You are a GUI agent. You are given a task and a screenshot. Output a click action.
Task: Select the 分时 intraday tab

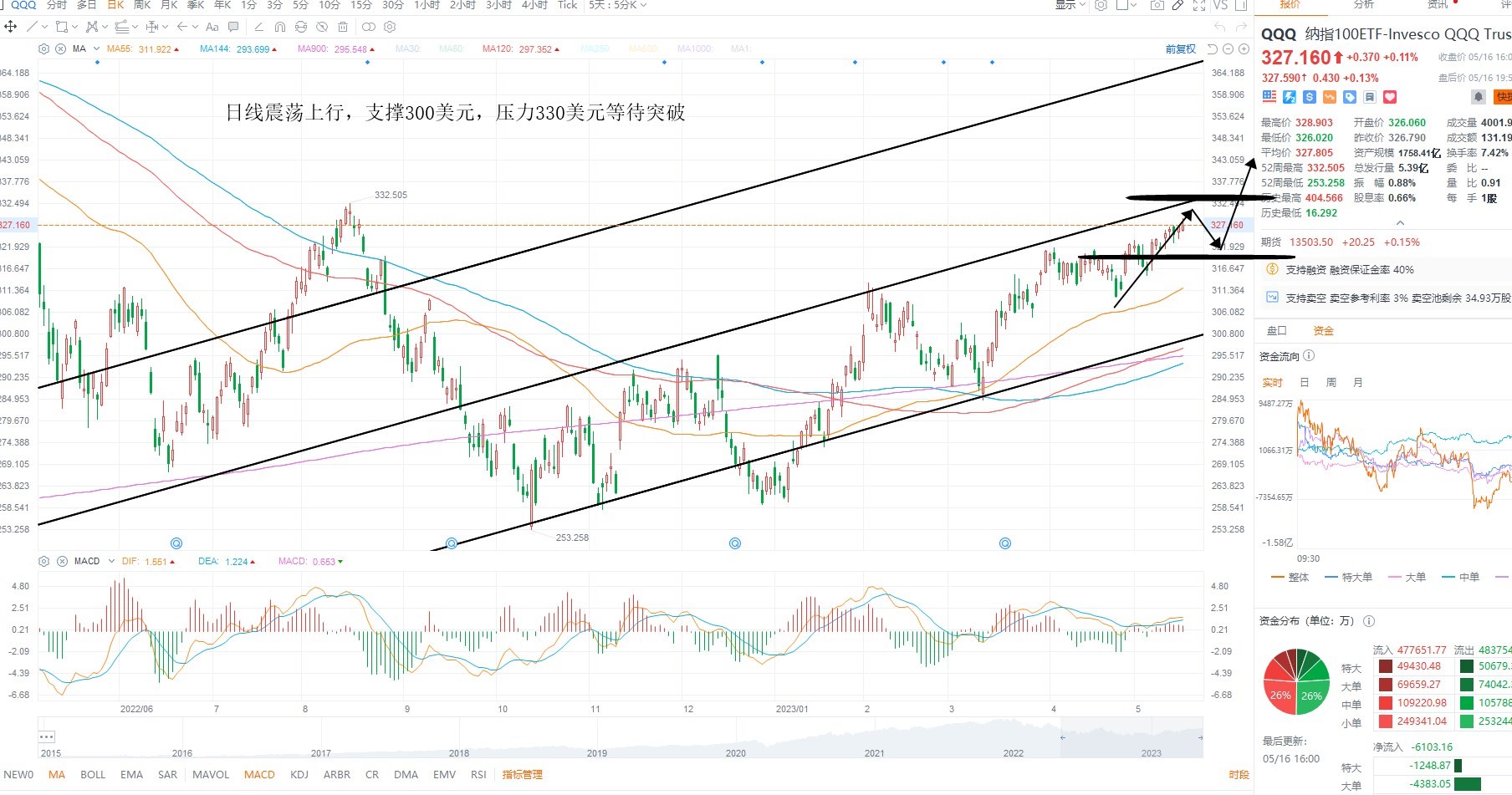click(x=57, y=5)
